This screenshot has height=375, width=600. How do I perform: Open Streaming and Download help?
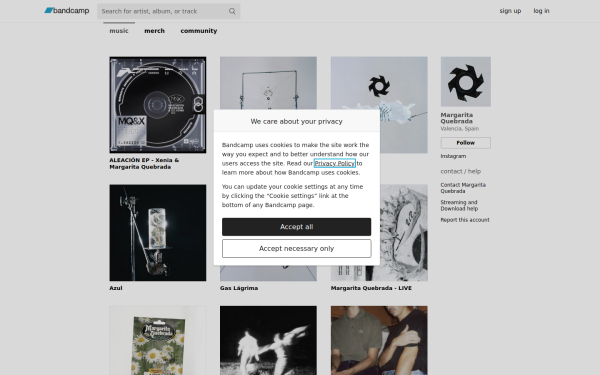(x=459, y=205)
